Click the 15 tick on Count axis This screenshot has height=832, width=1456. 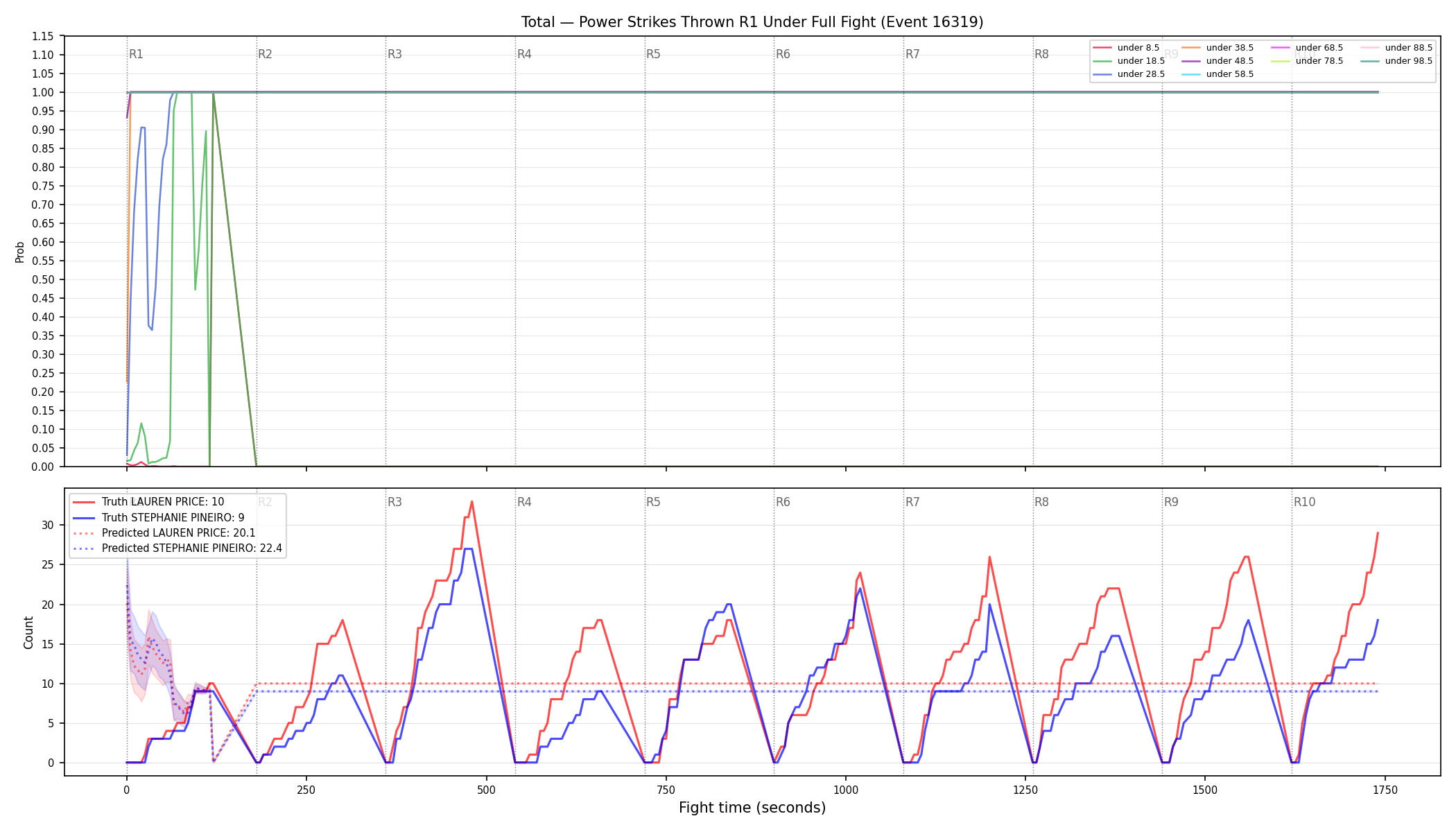point(47,645)
